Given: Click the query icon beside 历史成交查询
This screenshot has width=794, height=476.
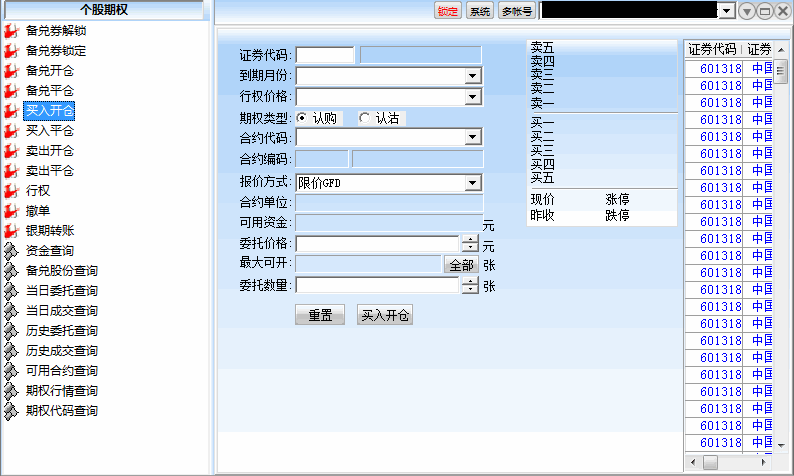Looking at the screenshot, I should pyautogui.click(x=11, y=351).
